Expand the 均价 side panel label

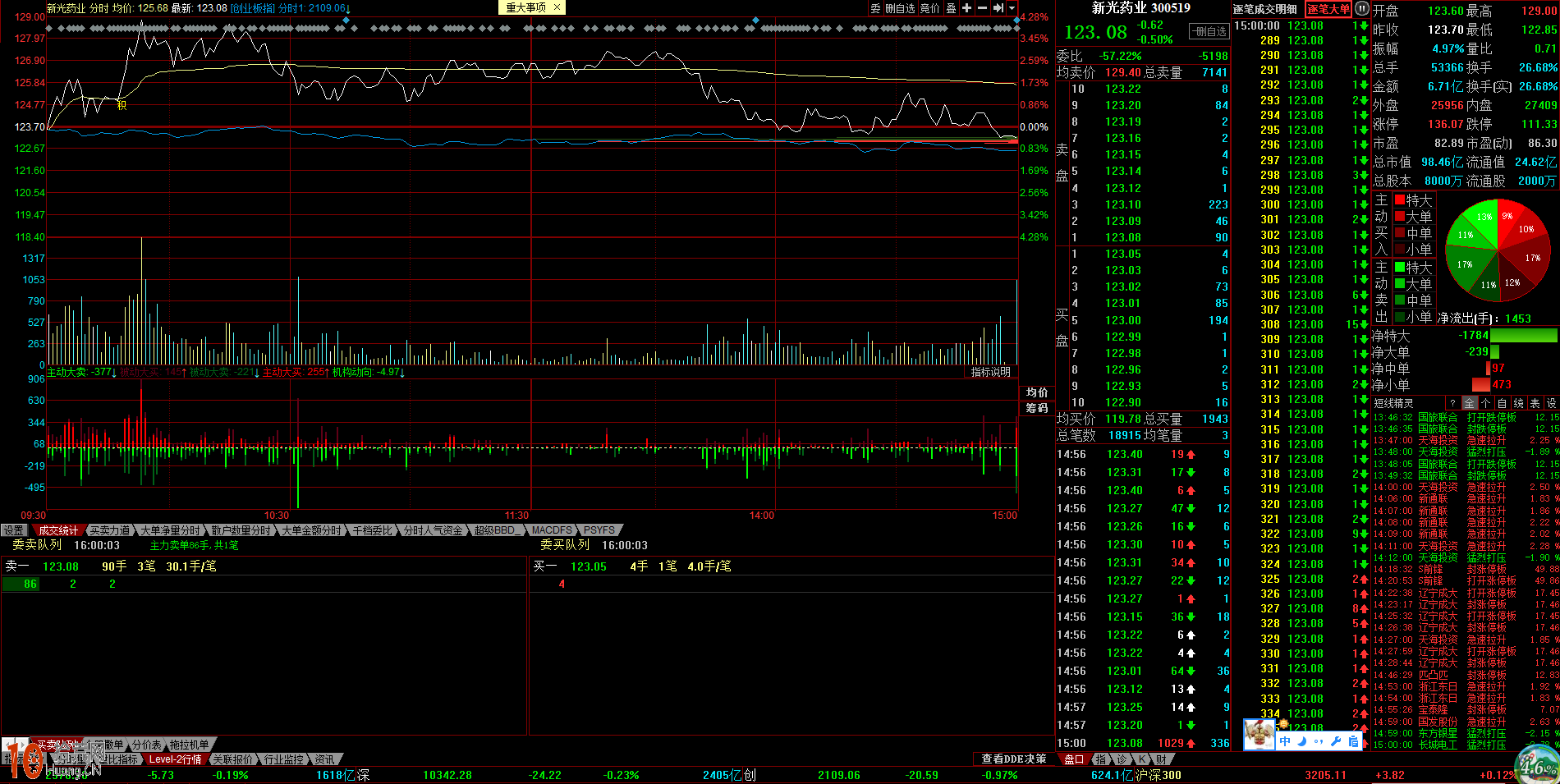[1037, 392]
